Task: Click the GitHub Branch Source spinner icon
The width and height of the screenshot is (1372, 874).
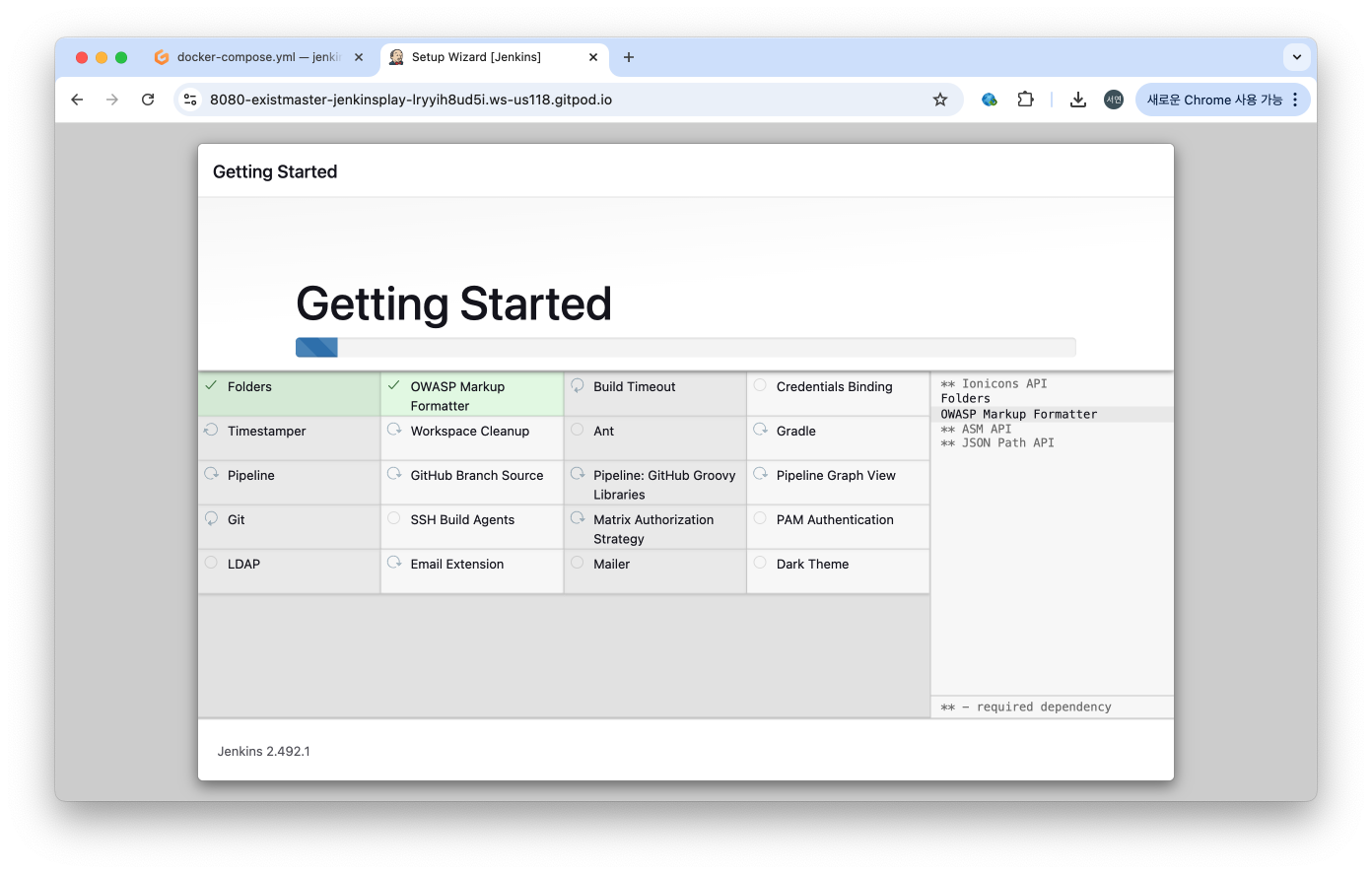Action: point(394,474)
